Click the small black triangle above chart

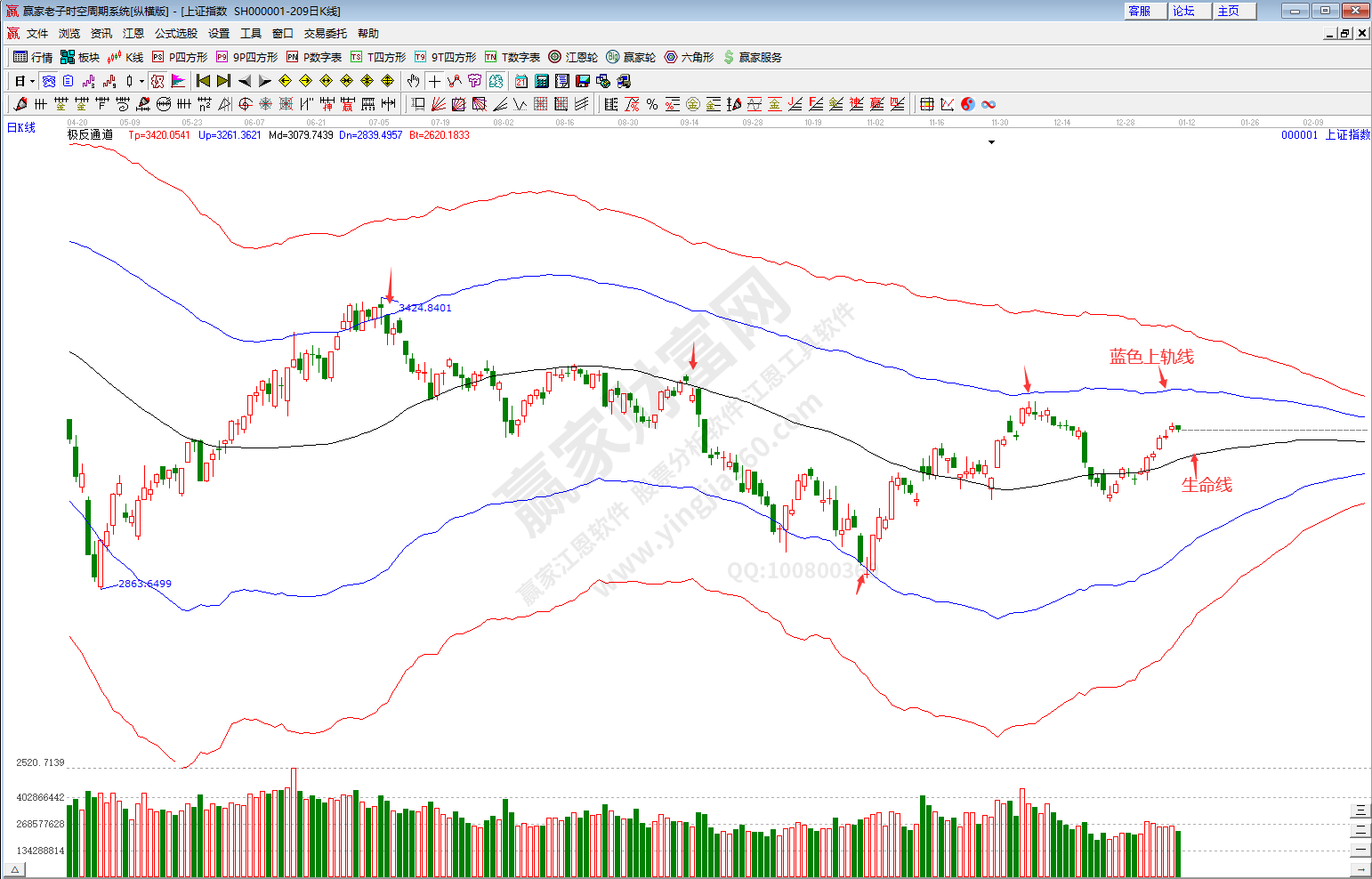pos(991,142)
